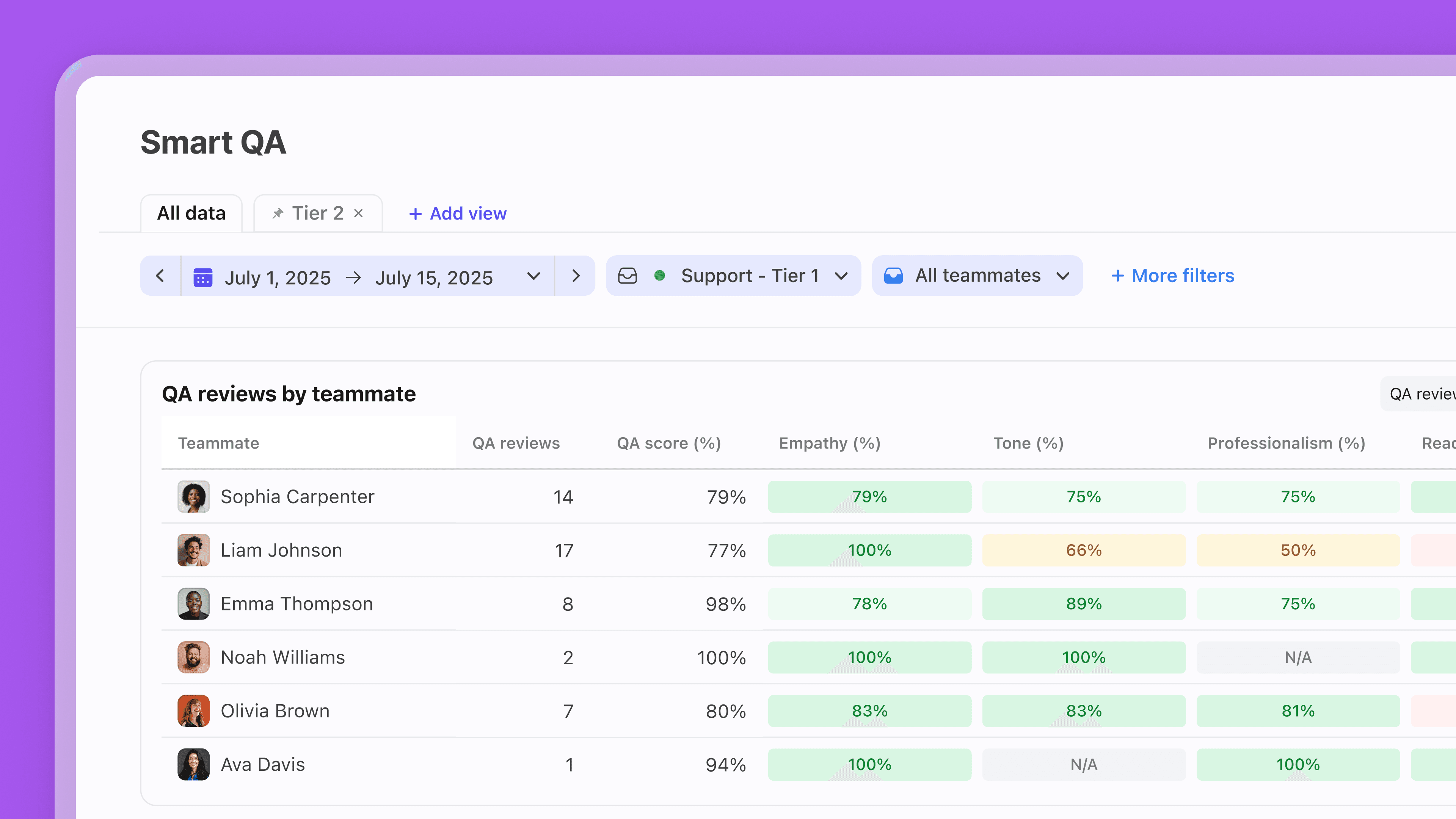Click Emma Thompson's 89% Tone cell
This screenshot has height=819, width=1456.
pos(1084,604)
